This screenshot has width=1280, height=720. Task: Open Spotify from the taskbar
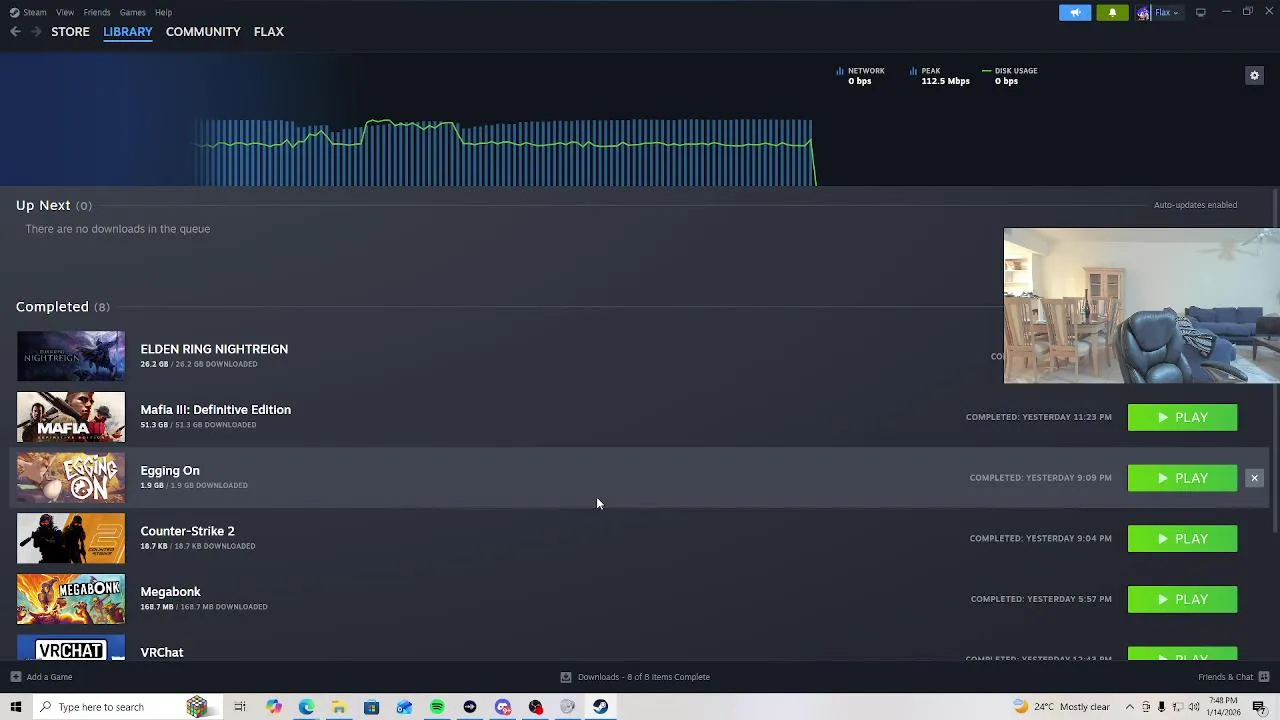pos(437,707)
